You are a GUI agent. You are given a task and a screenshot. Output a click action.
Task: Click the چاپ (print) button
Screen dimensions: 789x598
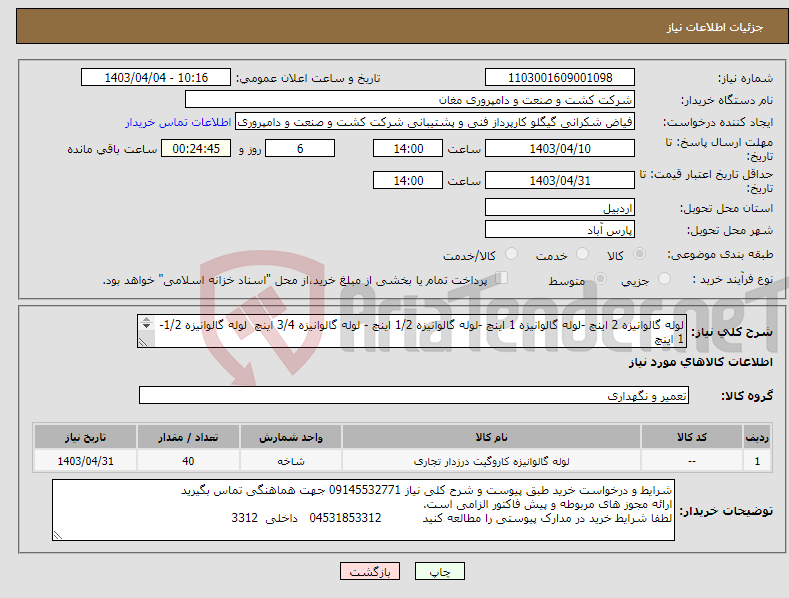click(439, 571)
